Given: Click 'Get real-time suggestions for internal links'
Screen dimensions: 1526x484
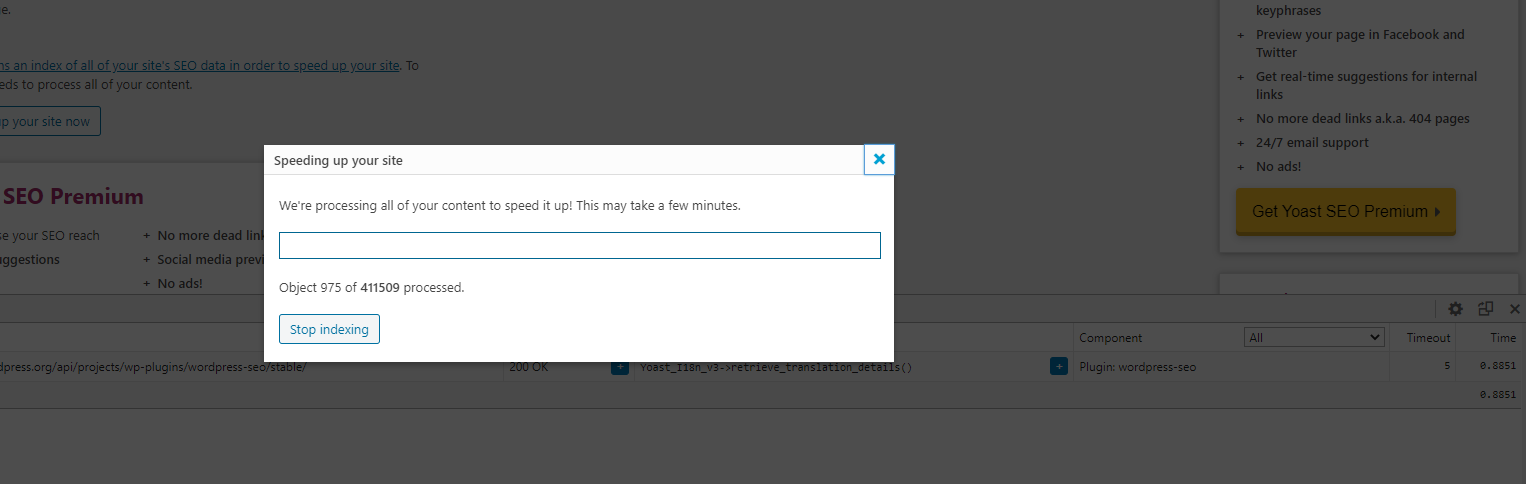Looking at the screenshot, I should [x=1366, y=85].
